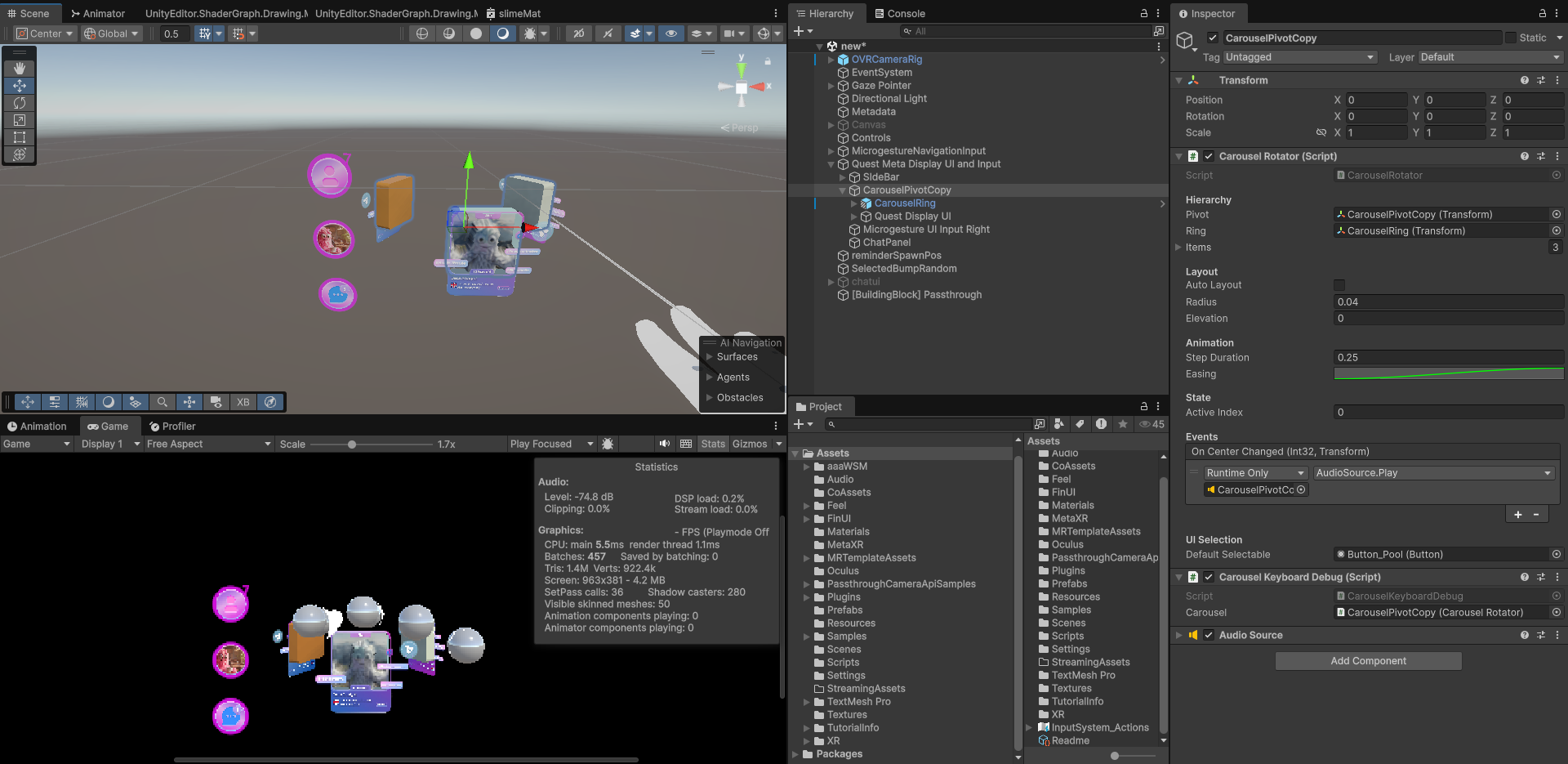The height and width of the screenshot is (764, 1568).
Task: Toggle Hierarchy panel lock
Action: (x=1144, y=14)
